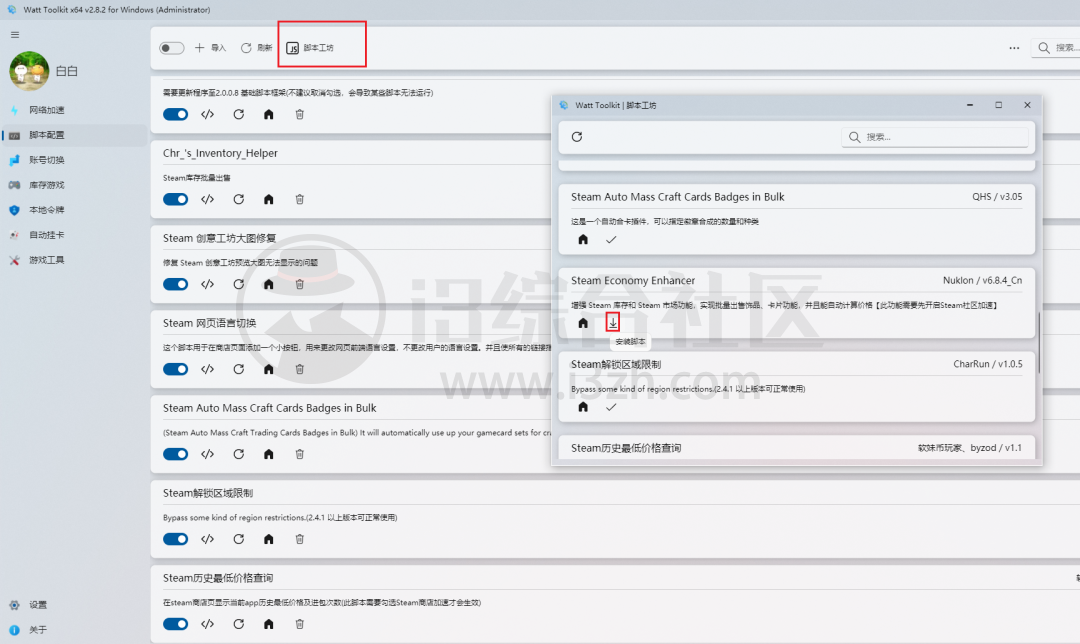Open 本地令牌 in the sidebar
Screen dimensions: 1080x644
74,210
